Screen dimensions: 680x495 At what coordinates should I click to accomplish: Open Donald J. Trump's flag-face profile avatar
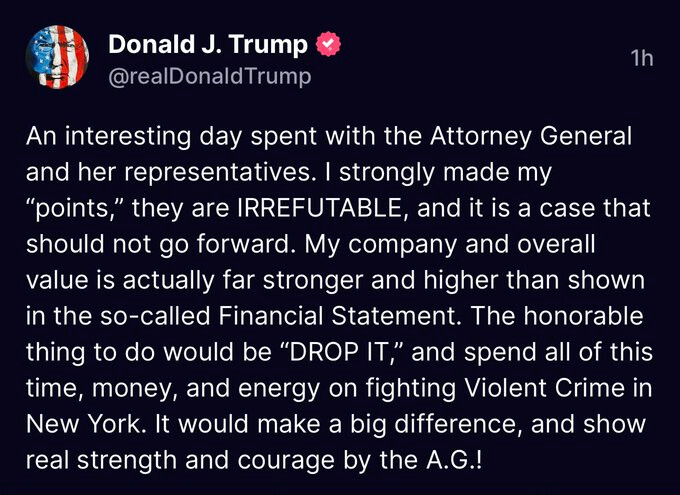point(57,57)
